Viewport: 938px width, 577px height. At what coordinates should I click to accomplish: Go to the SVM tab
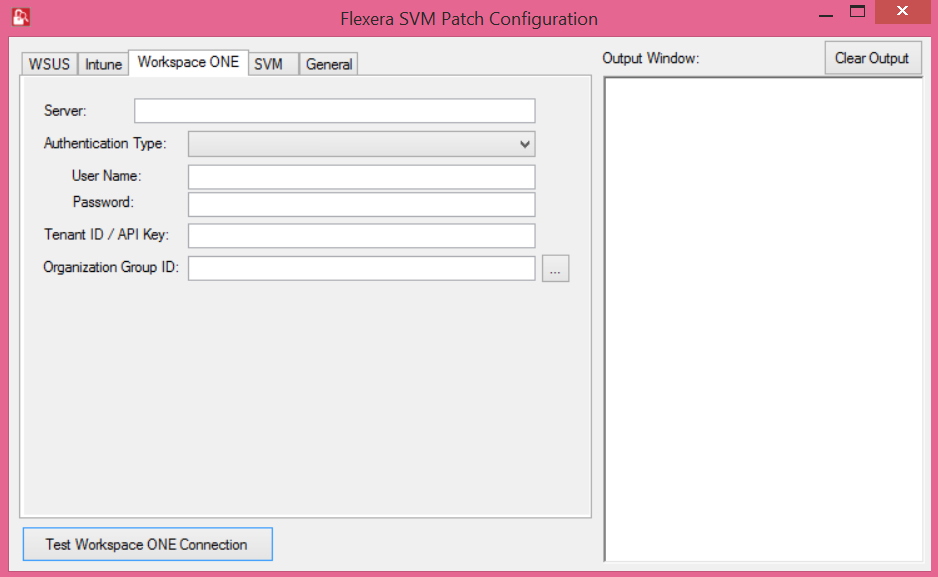273,64
